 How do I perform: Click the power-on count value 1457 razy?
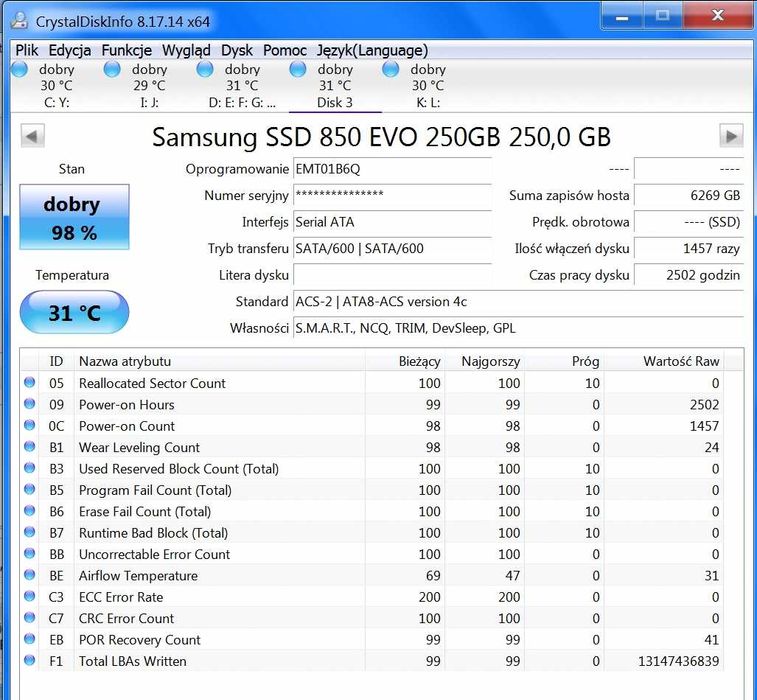point(688,249)
